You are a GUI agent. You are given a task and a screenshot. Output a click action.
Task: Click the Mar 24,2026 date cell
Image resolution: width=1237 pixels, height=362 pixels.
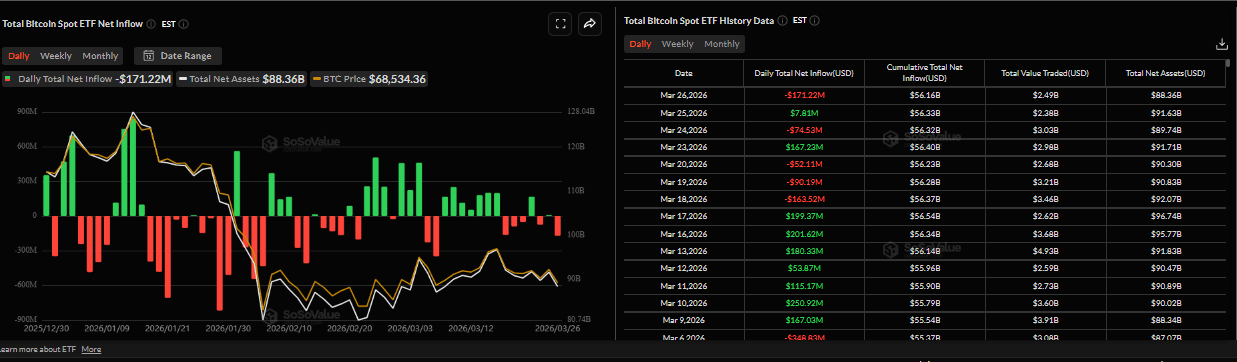pyautogui.click(x=683, y=130)
